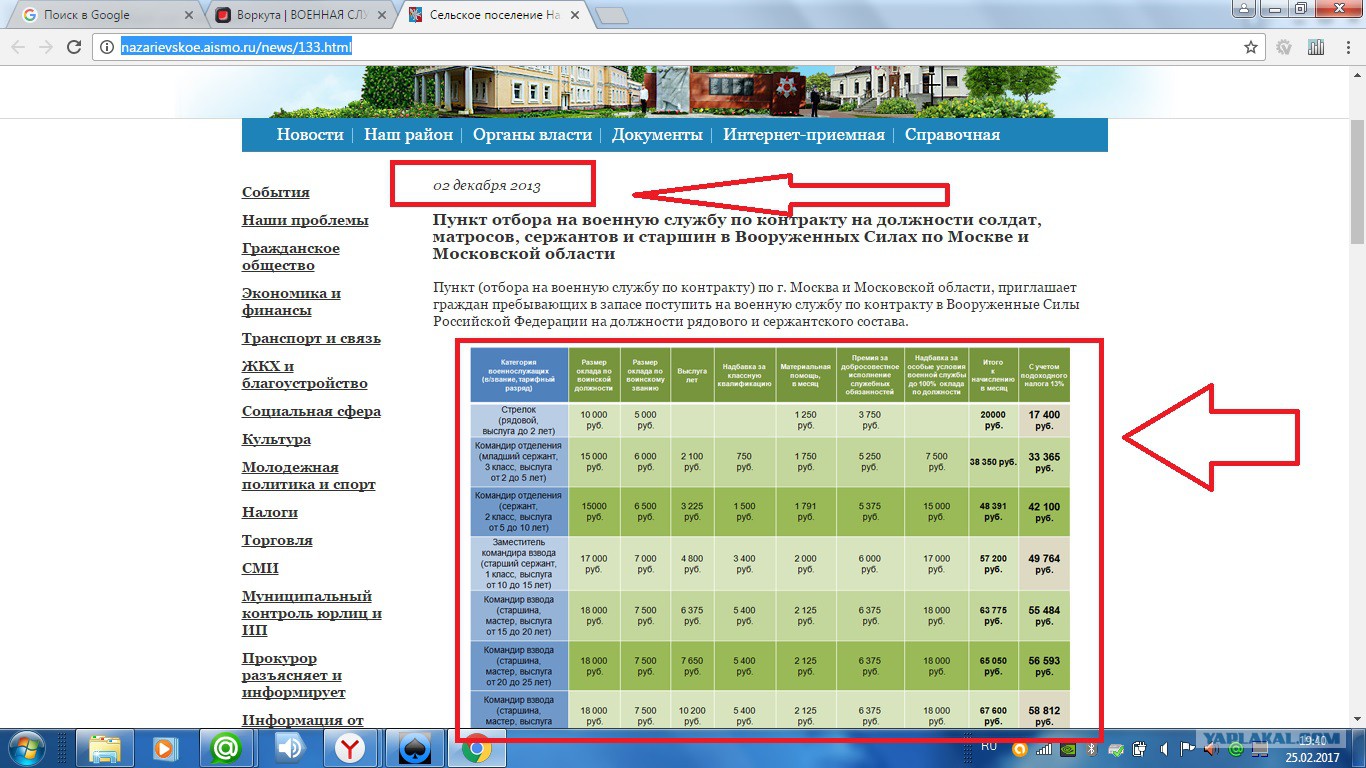Click the date "02 декабря 2013"

[487, 186]
